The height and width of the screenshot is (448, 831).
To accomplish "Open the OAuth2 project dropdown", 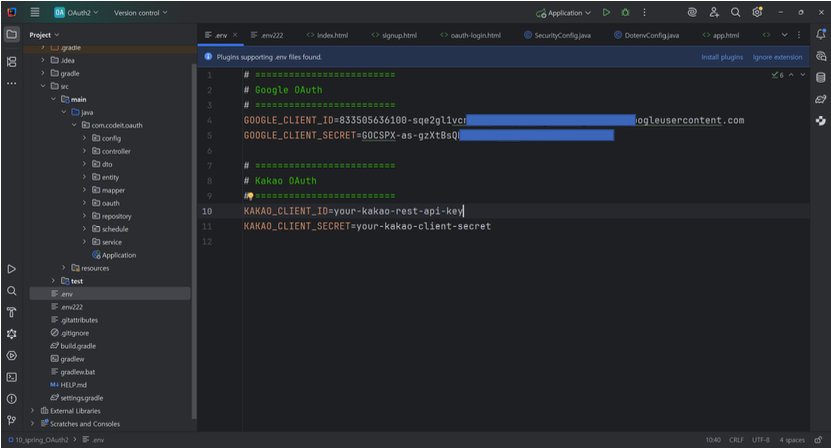I will (x=76, y=12).
